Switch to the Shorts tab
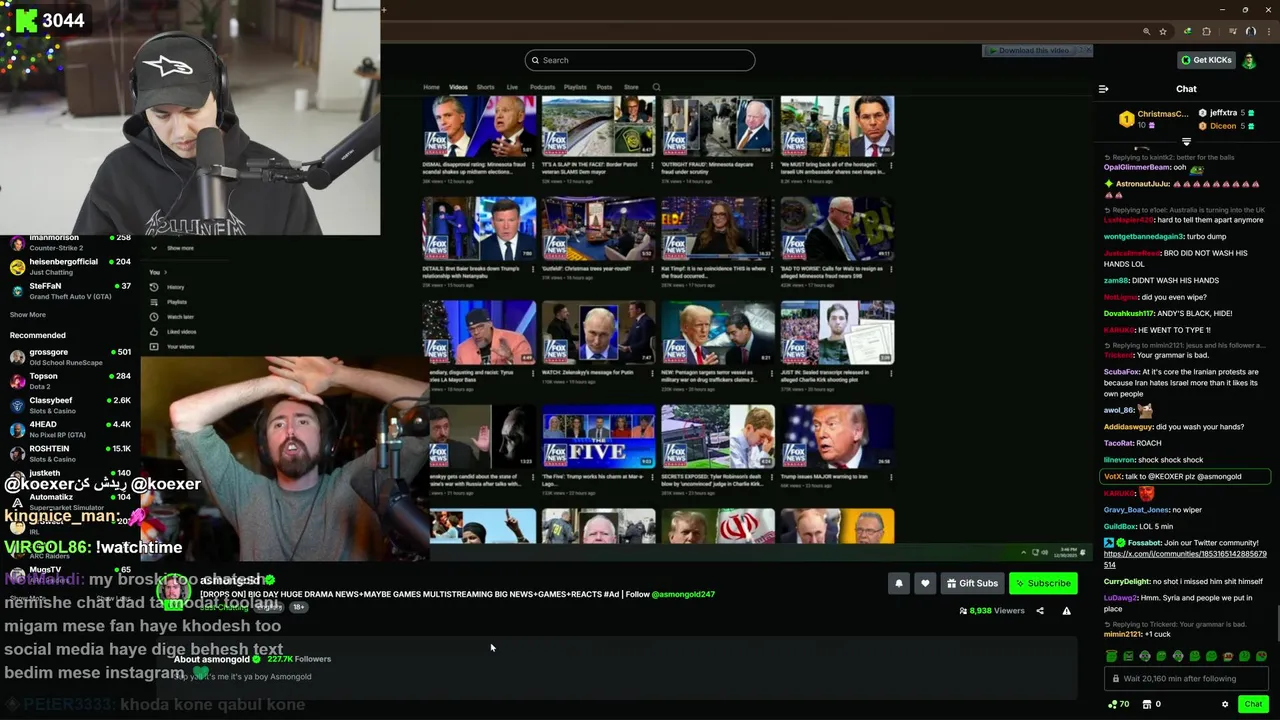 tap(485, 87)
